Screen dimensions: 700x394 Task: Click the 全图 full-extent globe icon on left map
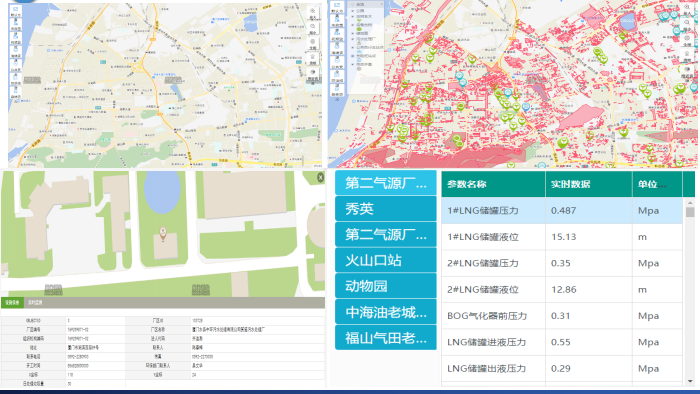pos(312,41)
